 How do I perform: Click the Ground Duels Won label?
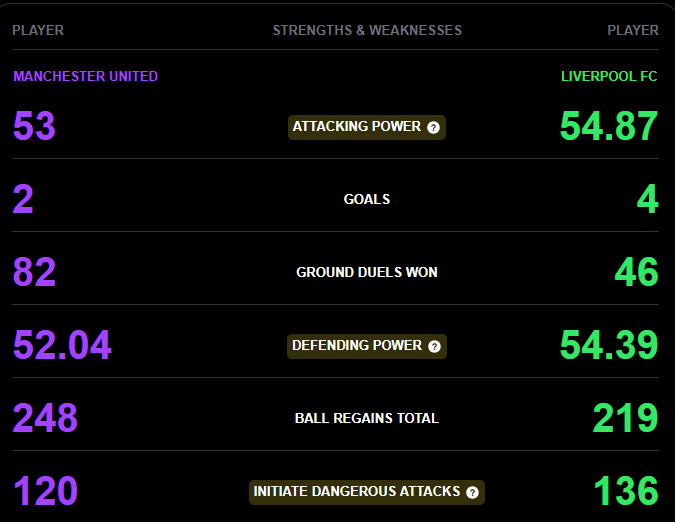367,272
